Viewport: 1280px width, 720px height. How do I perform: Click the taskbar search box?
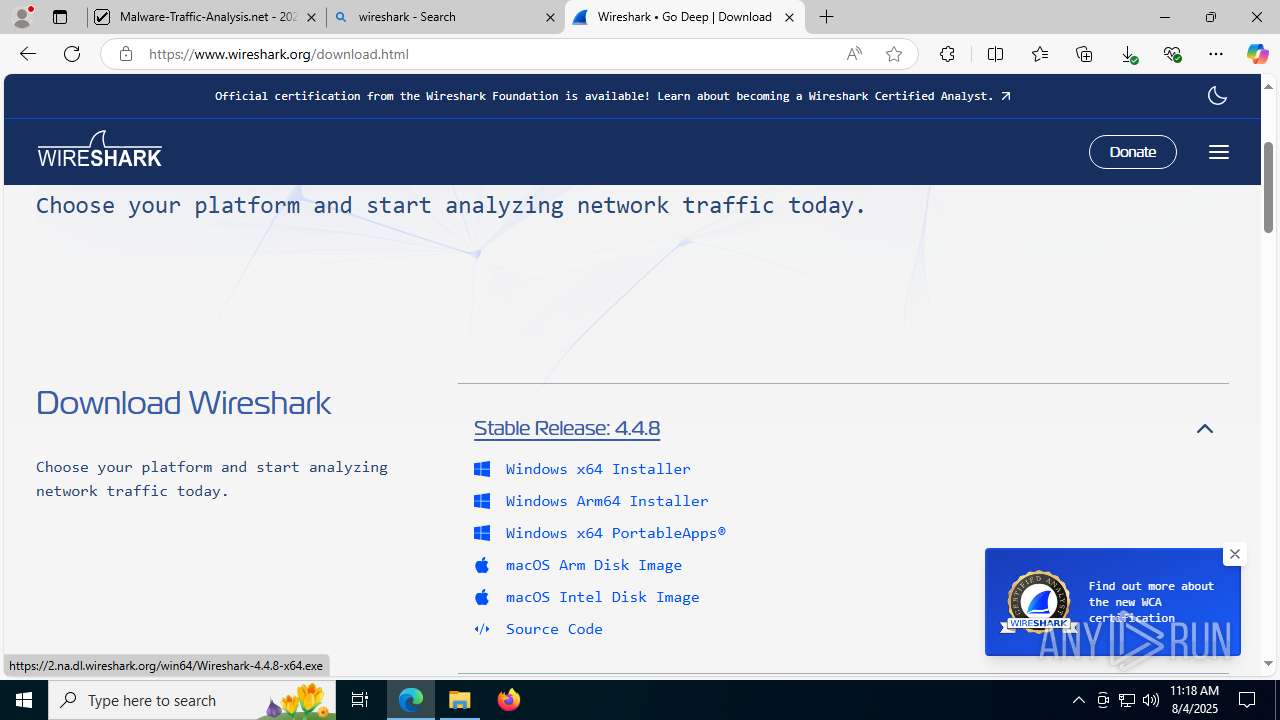(192, 700)
